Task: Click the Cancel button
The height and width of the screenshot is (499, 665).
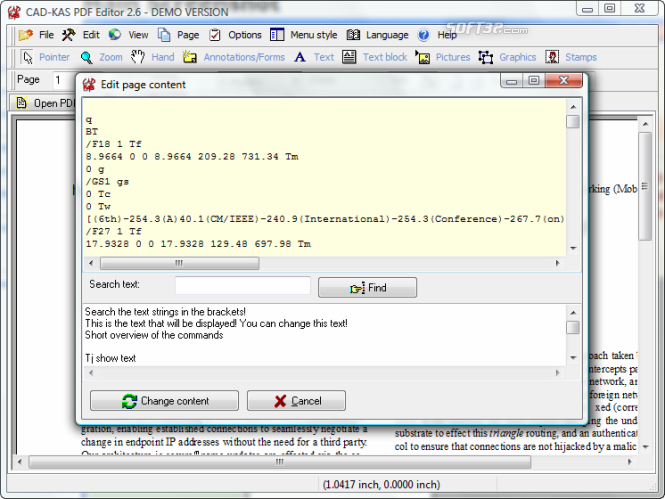Action: click(296, 401)
